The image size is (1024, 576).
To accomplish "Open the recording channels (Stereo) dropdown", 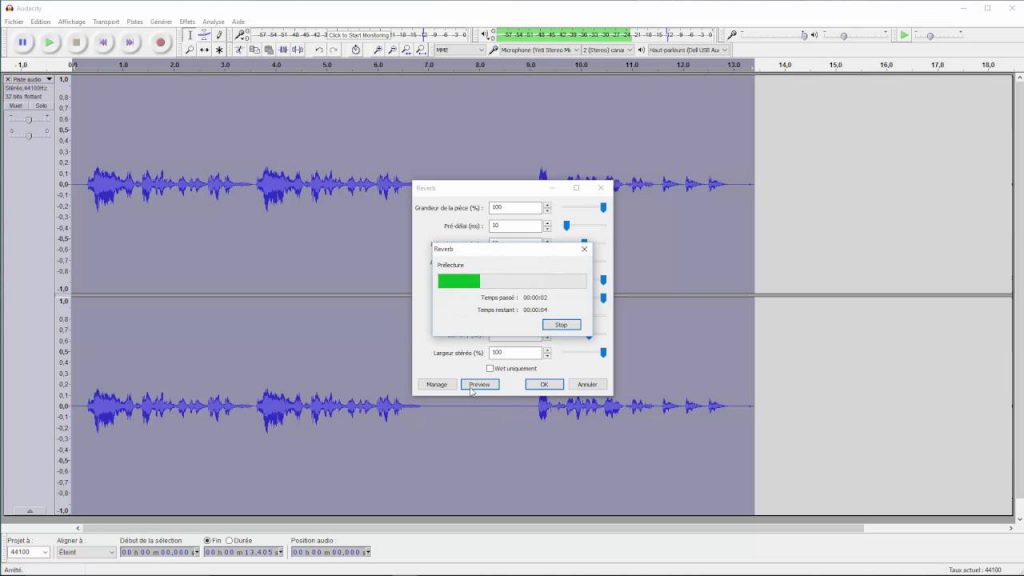I will tap(607, 50).
